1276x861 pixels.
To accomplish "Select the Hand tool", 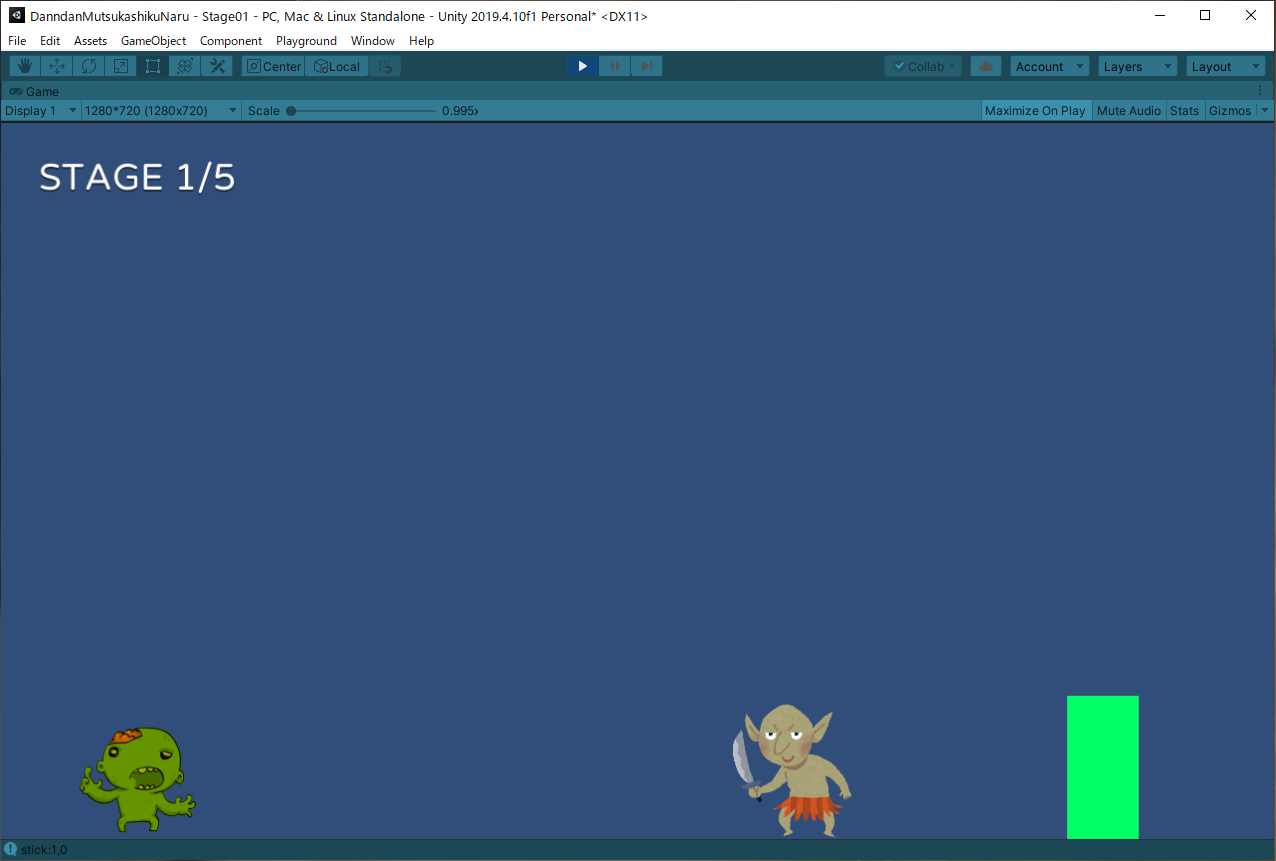I will tap(25, 66).
